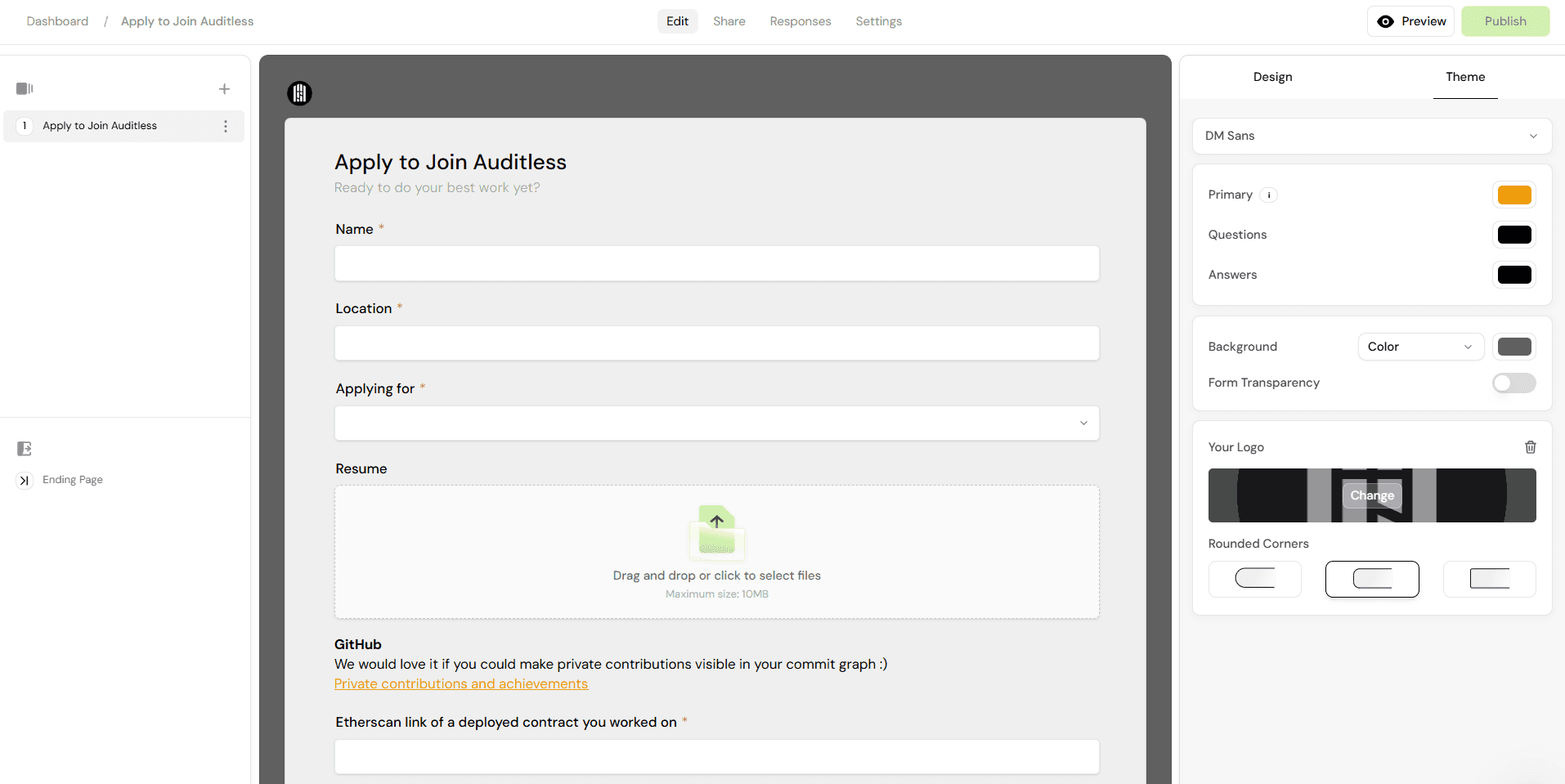1565x784 pixels.
Task: Open the Share tab
Action: click(x=729, y=21)
